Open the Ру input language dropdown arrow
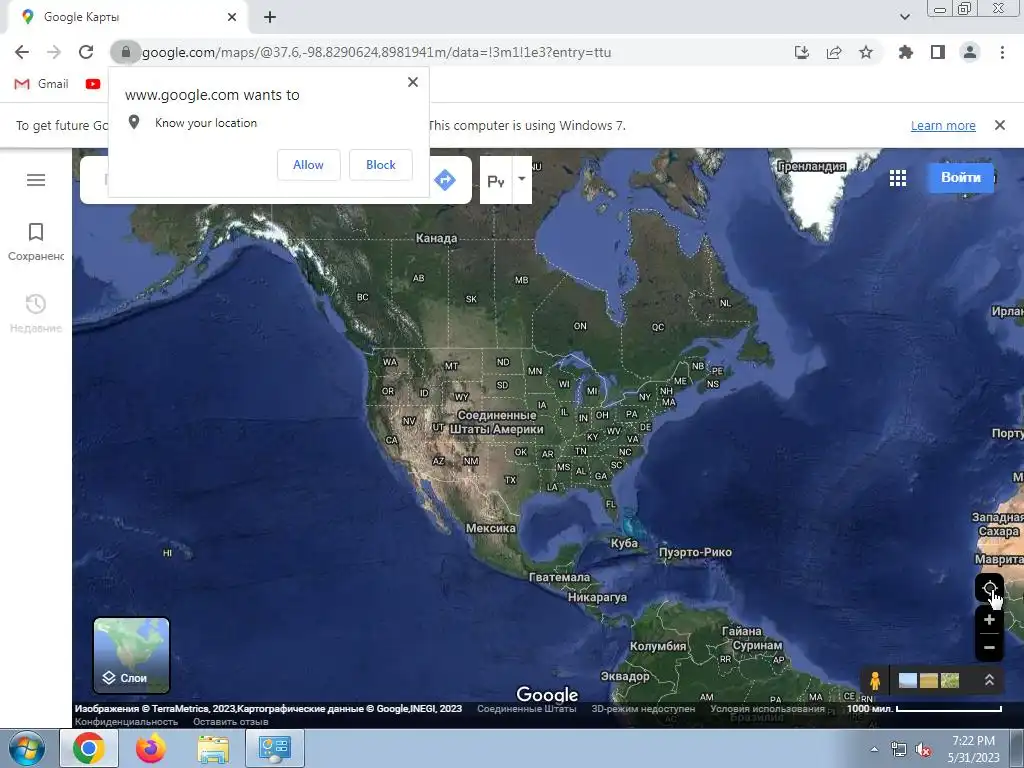 [x=522, y=179]
